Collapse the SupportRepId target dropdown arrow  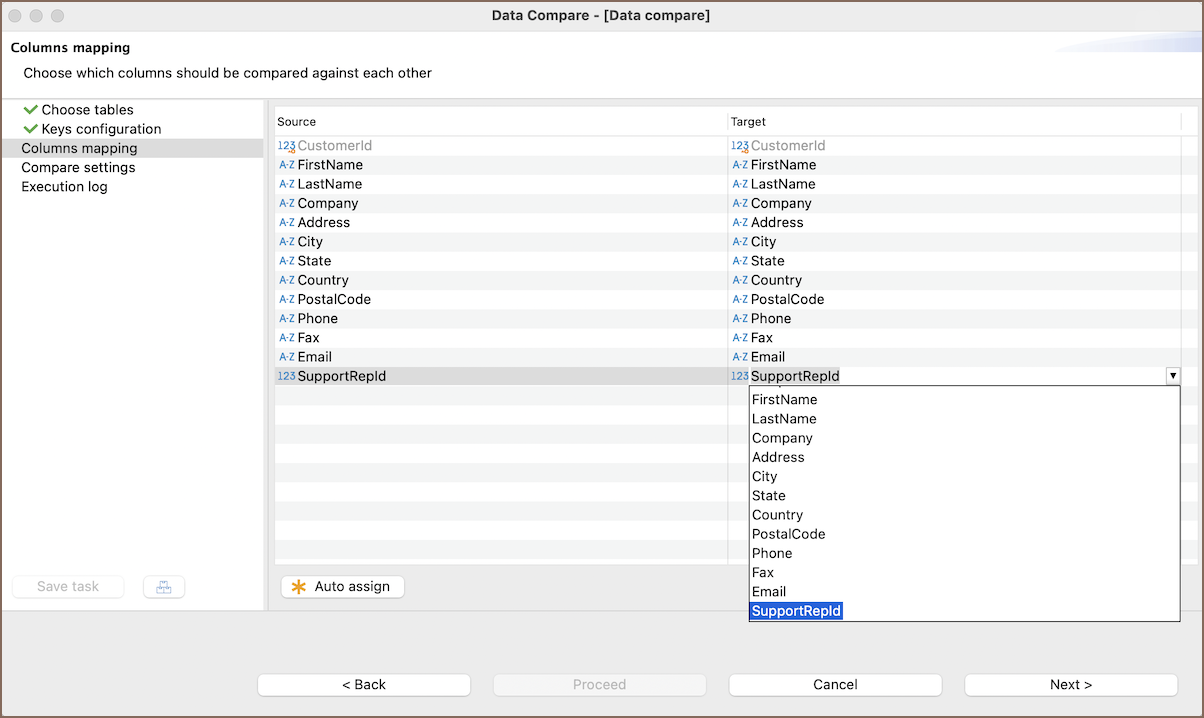[x=1172, y=376]
